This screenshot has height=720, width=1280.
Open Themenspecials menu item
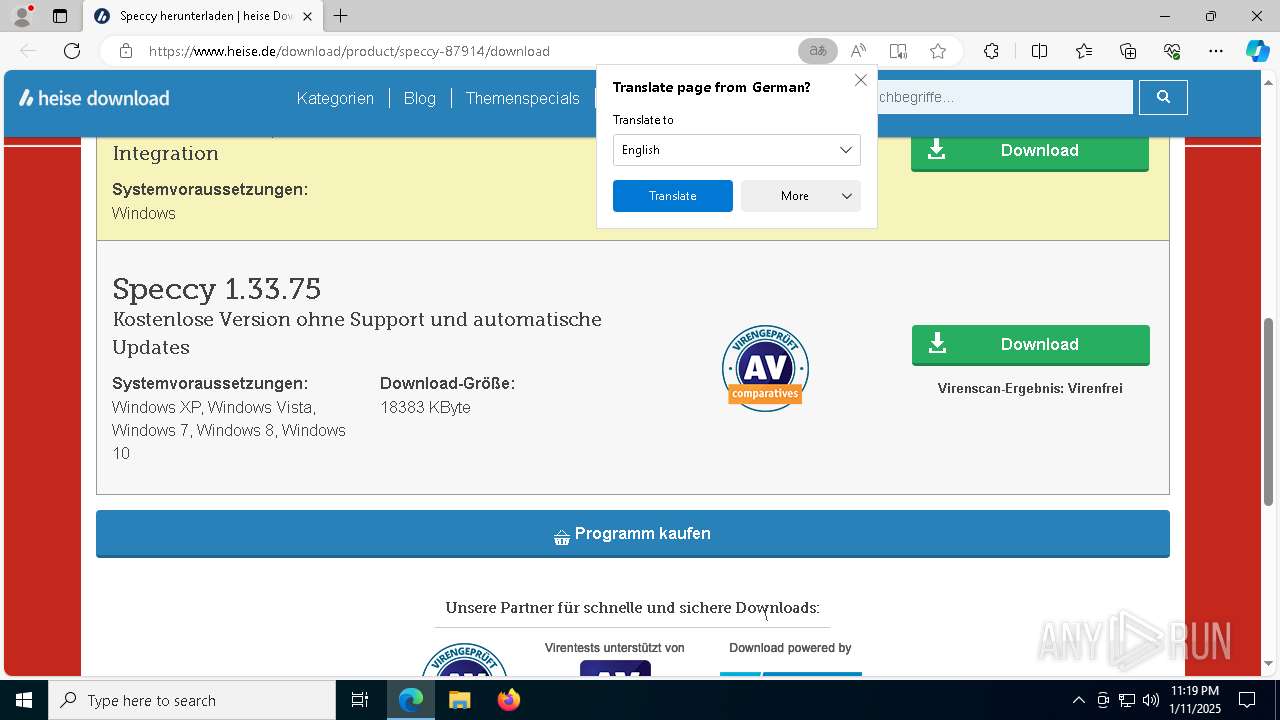pos(522,98)
